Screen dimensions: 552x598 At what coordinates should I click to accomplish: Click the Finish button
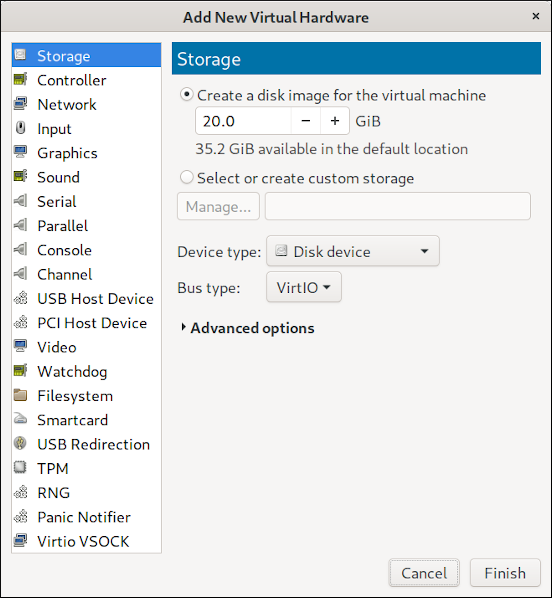[x=505, y=573]
